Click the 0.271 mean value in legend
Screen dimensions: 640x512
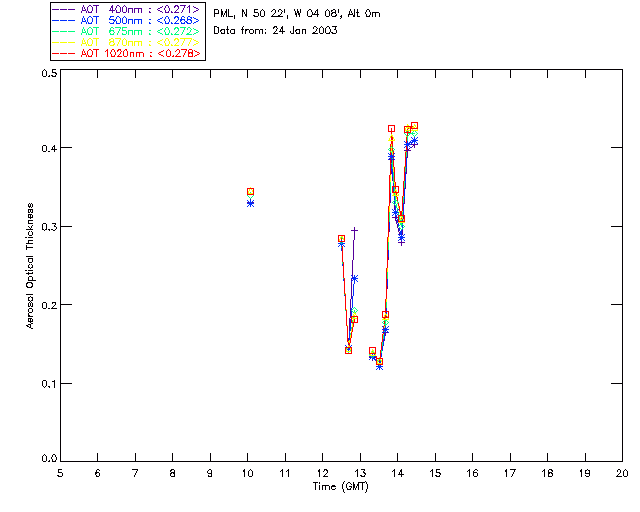(178, 9)
